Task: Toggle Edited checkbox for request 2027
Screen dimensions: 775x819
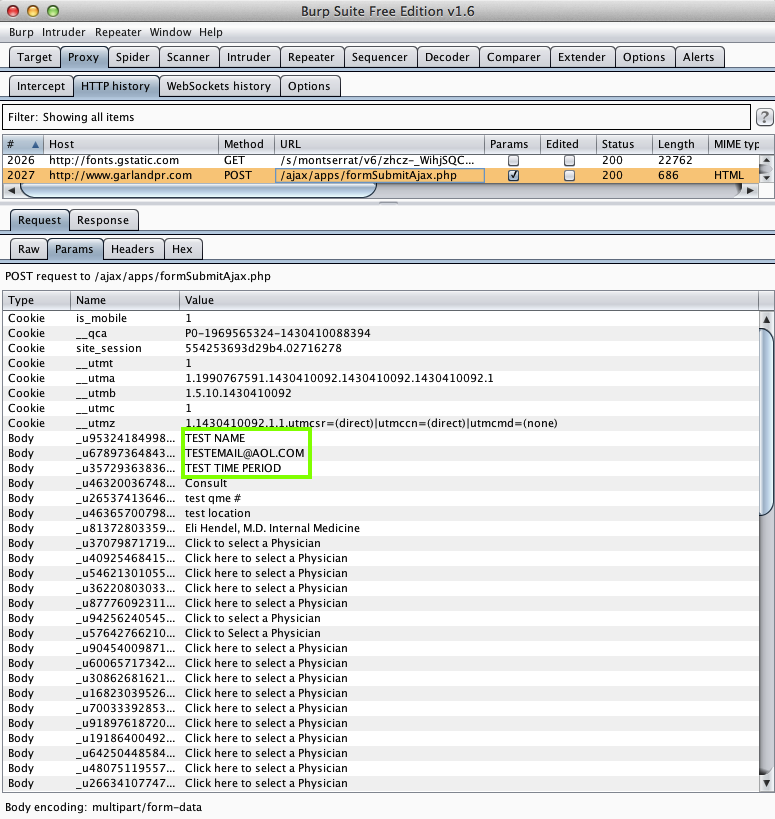Action: (x=569, y=175)
